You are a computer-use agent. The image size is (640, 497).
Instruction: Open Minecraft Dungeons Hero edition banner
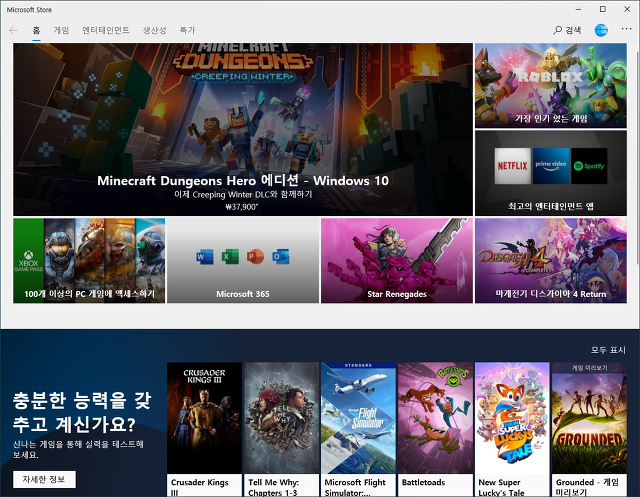(243, 129)
